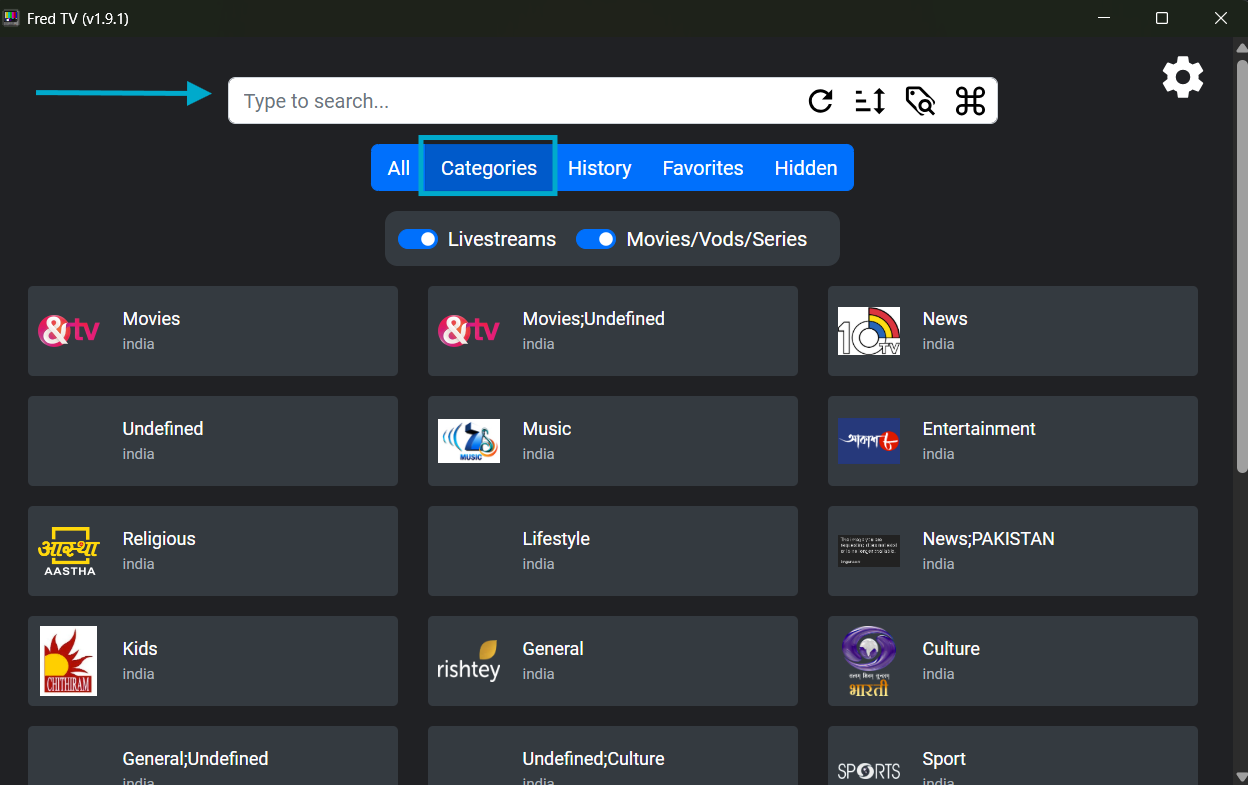
Task: Open settings via the gear icon
Action: 1183,77
